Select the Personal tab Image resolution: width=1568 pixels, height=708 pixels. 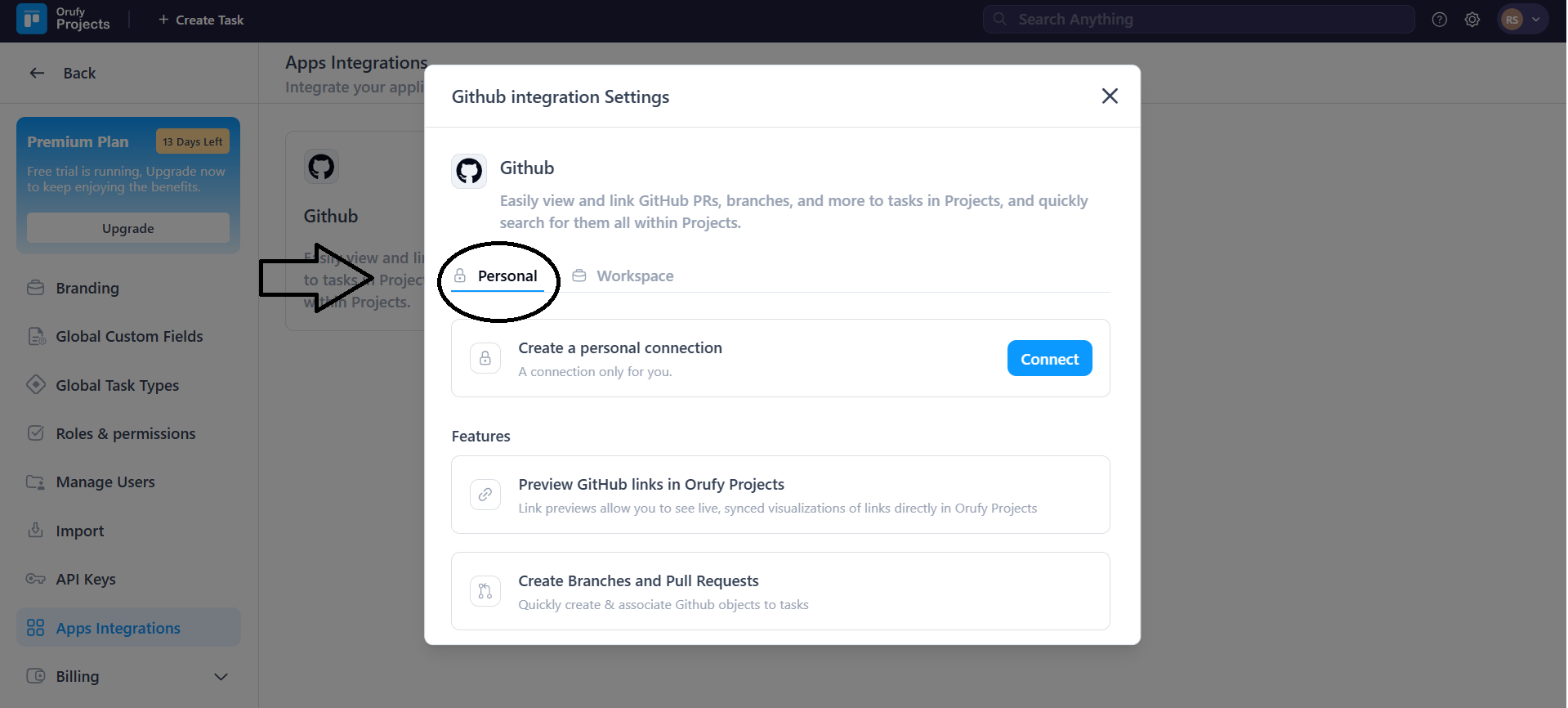tap(498, 276)
